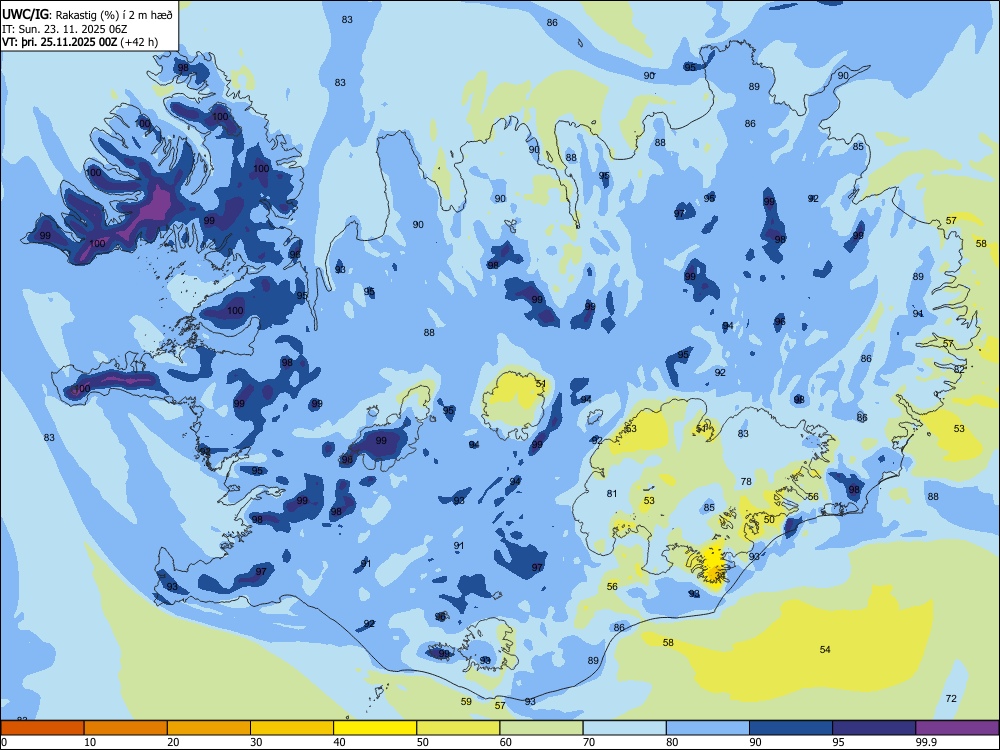Click the colour scale tick label '99.9'
This screenshot has width=1000, height=750.
[926, 742]
